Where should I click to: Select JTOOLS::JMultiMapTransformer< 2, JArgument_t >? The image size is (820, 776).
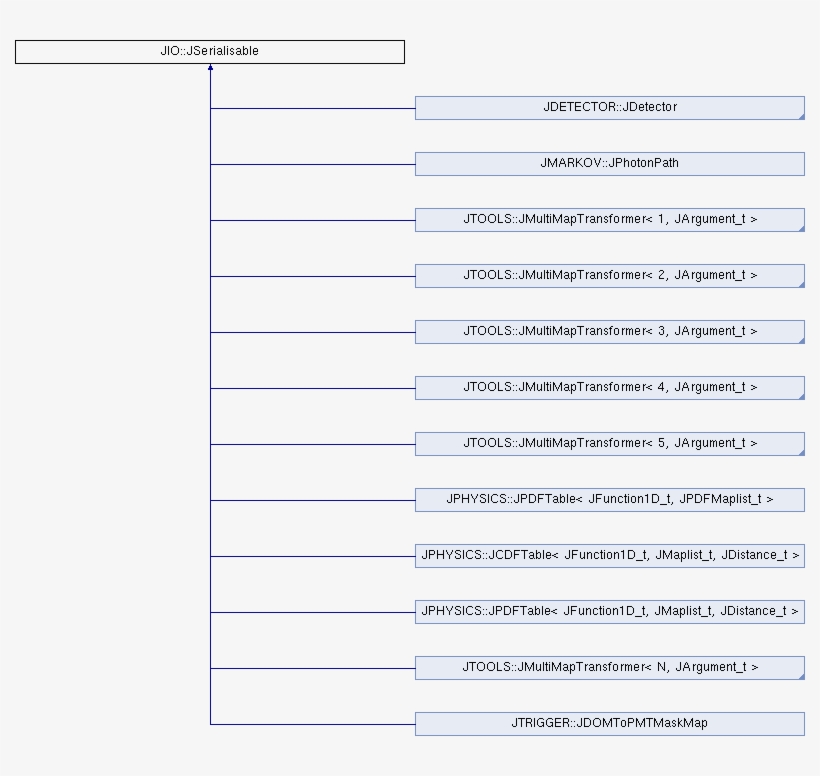pyautogui.click(x=609, y=275)
